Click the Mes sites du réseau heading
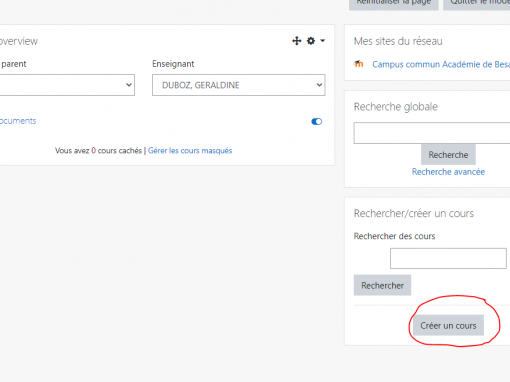 pyautogui.click(x=398, y=41)
